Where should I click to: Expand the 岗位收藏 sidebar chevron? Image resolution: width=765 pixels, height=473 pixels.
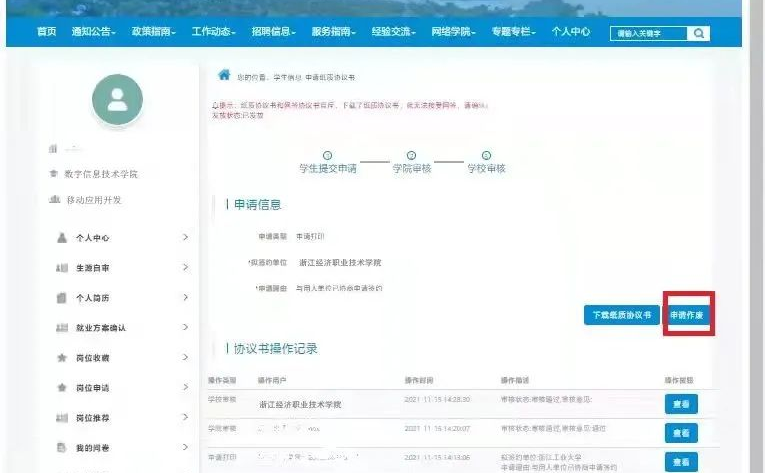[x=185, y=357]
